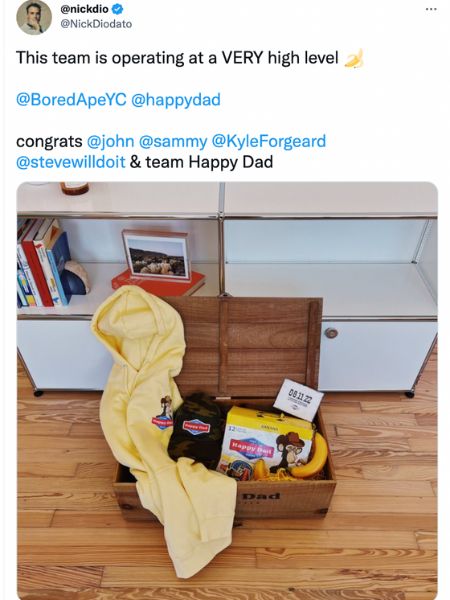The width and height of the screenshot is (450, 600).
Task: Click the Happy Dad 12-pack box in photo
Action: [264, 444]
